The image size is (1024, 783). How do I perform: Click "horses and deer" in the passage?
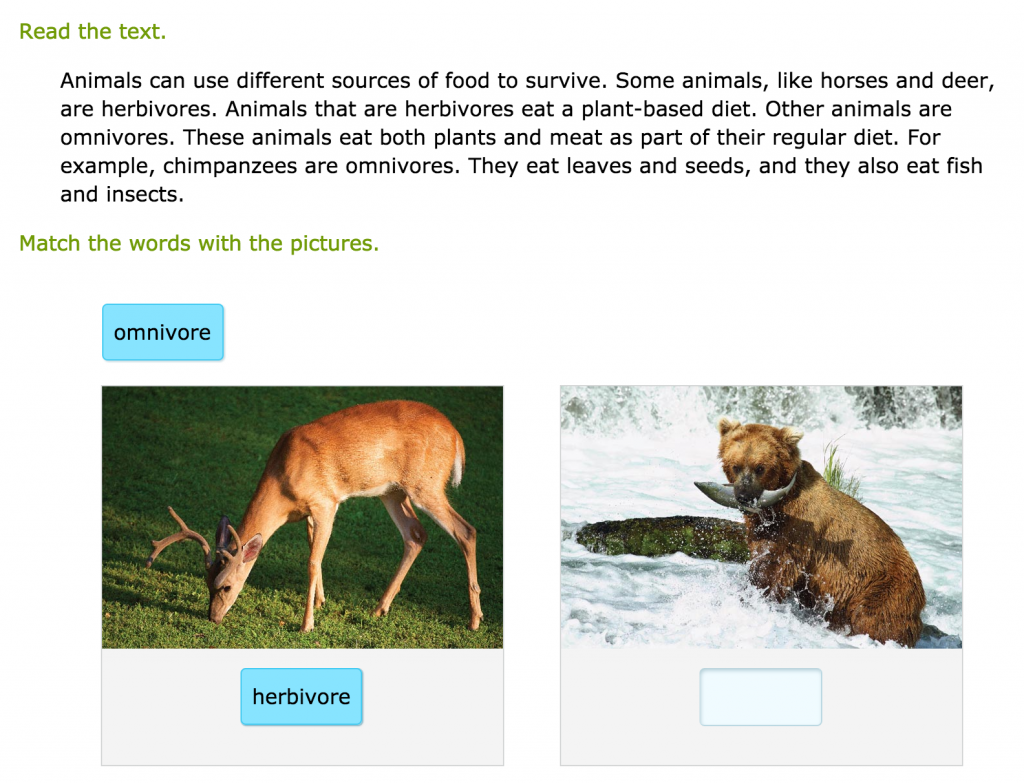coord(907,80)
